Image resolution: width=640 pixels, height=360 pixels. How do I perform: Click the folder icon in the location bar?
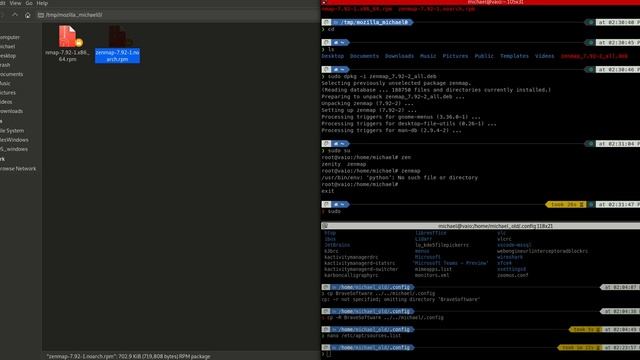coord(40,15)
